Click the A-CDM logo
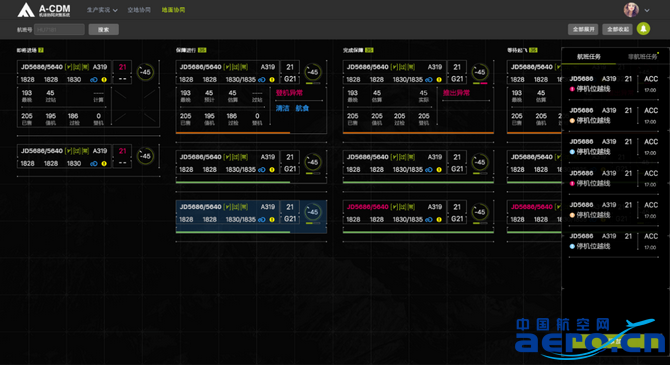The height and width of the screenshot is (365, 670). click(44, 10)
